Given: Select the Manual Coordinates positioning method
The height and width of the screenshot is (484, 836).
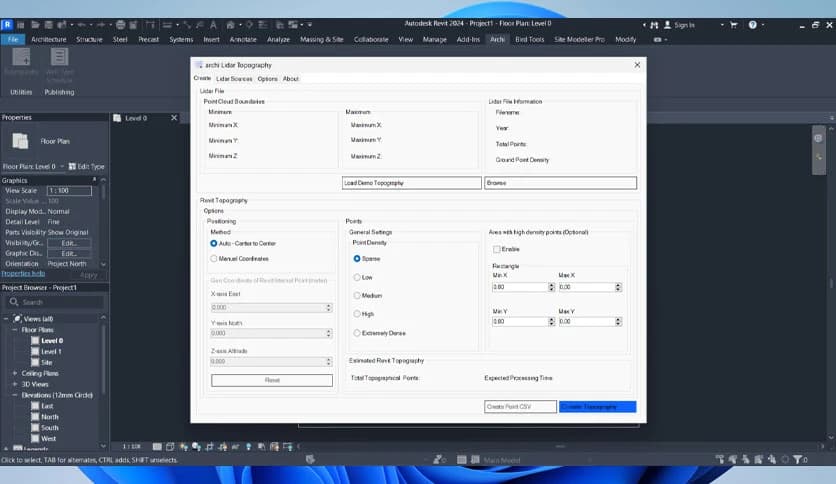Looking at the screenshot, I should 214,258.
